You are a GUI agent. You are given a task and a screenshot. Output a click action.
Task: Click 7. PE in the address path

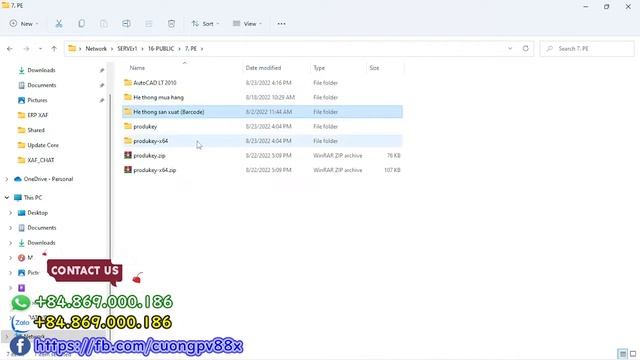tap(191, 49)
